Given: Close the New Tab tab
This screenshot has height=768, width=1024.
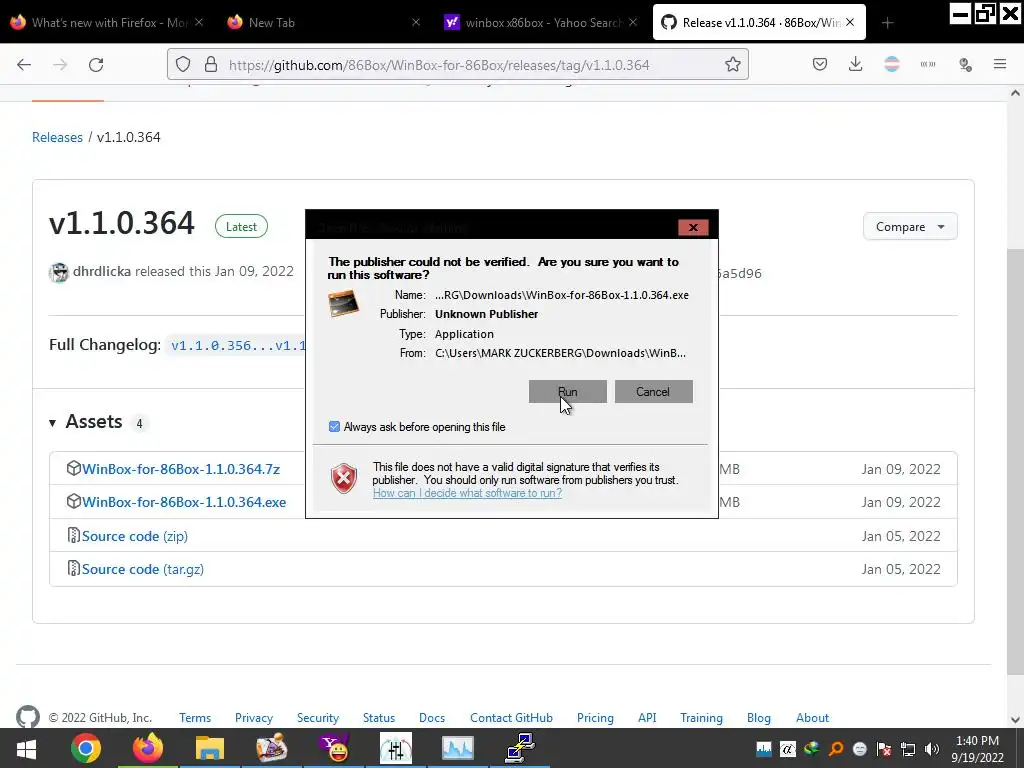Looking at the screenshot, I should point(416,22).
